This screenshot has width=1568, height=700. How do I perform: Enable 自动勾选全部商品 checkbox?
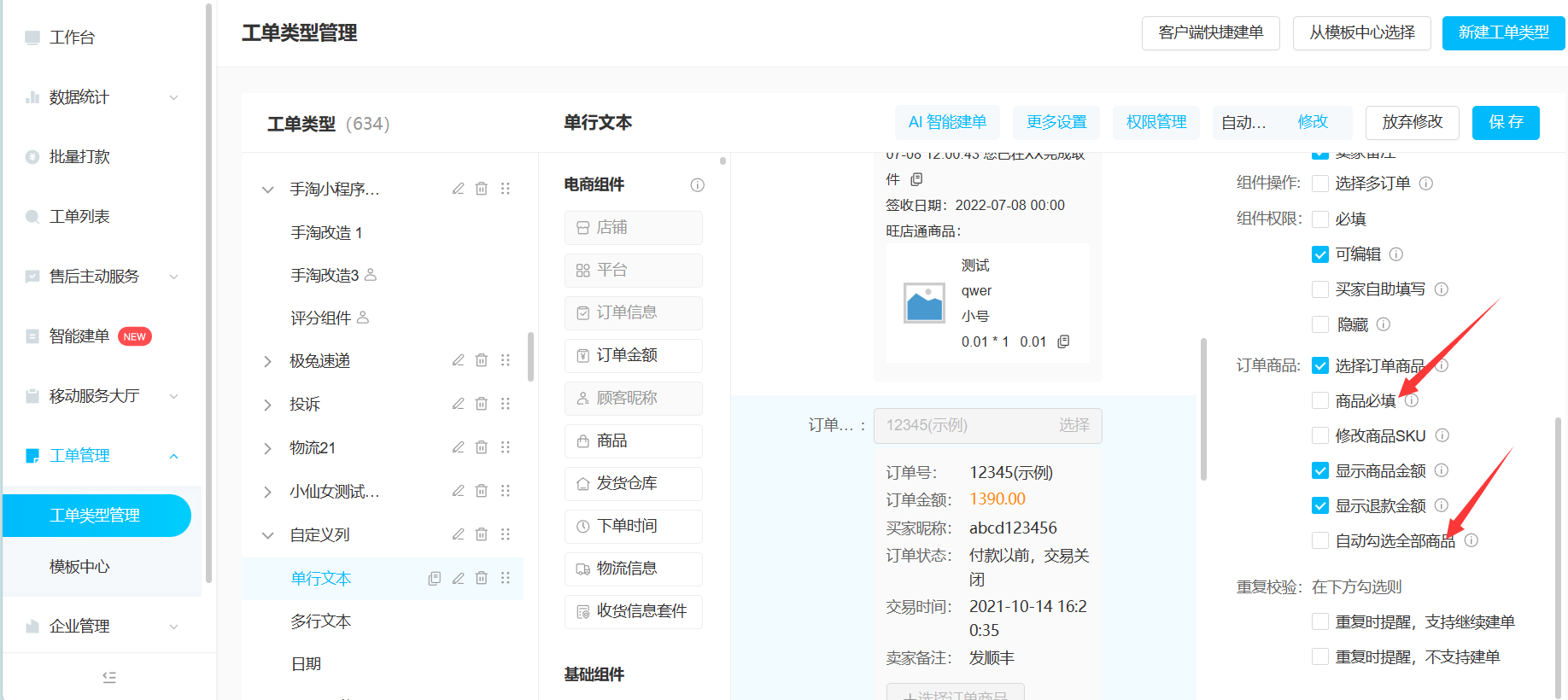click(x=1320, y=540)
